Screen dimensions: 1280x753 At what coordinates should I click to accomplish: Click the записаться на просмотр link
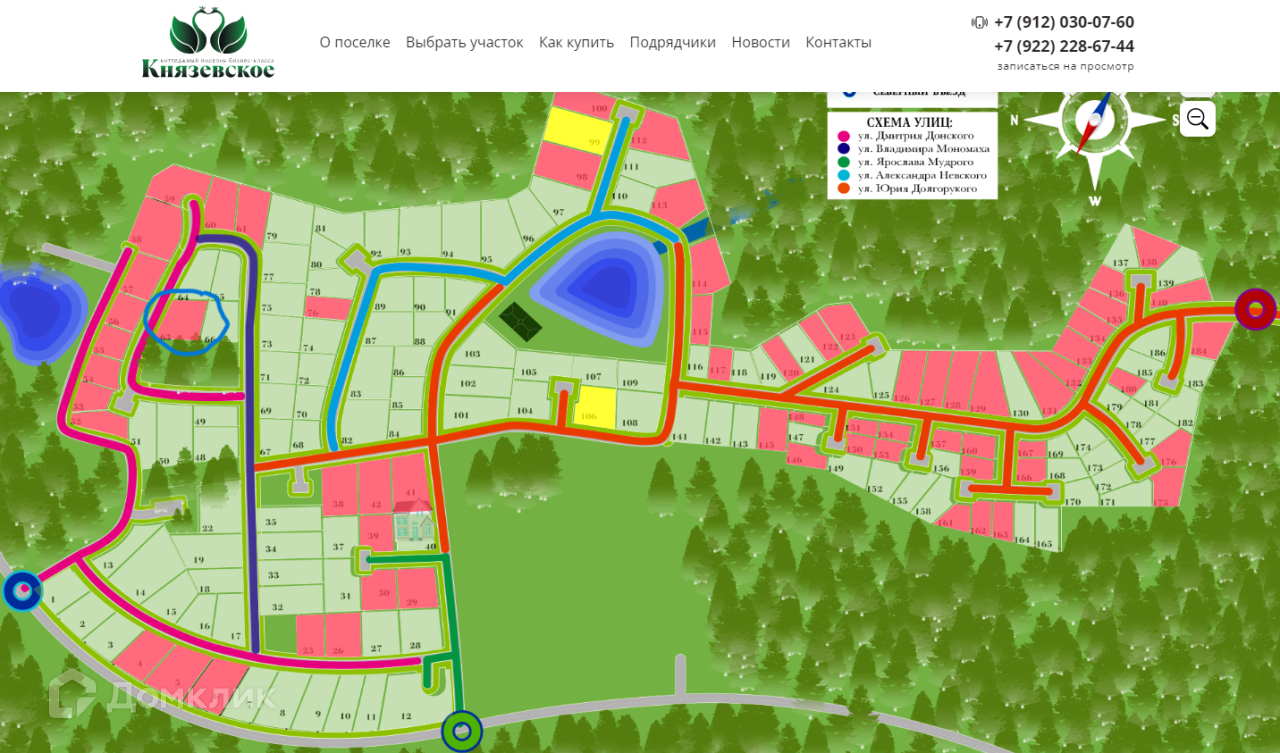point(1065,66)
